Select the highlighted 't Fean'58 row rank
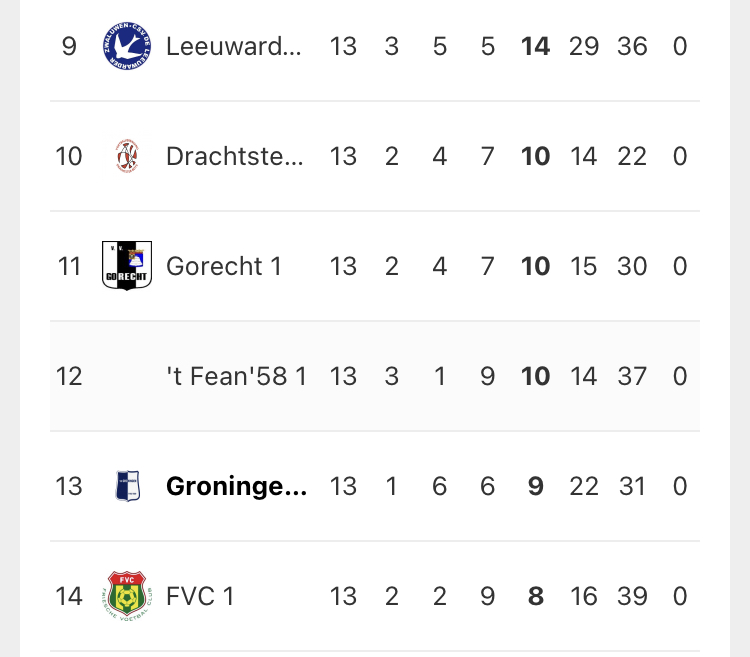Screen dimensions: 750x657 (69, 376)
